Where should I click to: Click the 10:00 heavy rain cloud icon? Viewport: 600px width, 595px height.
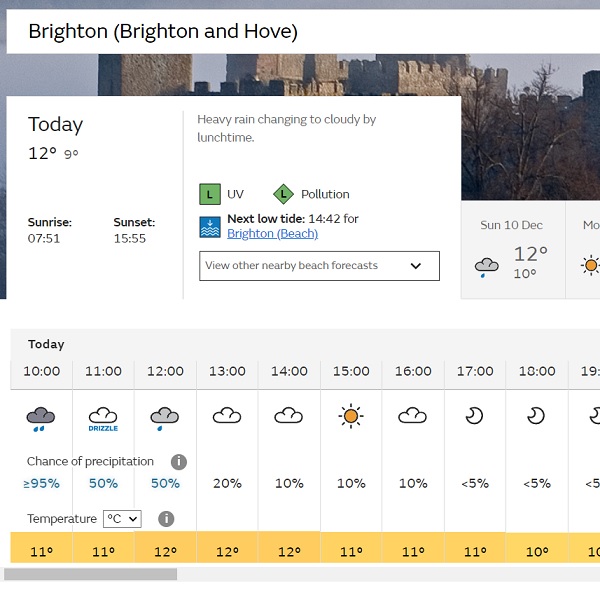(x=41, y=419)
